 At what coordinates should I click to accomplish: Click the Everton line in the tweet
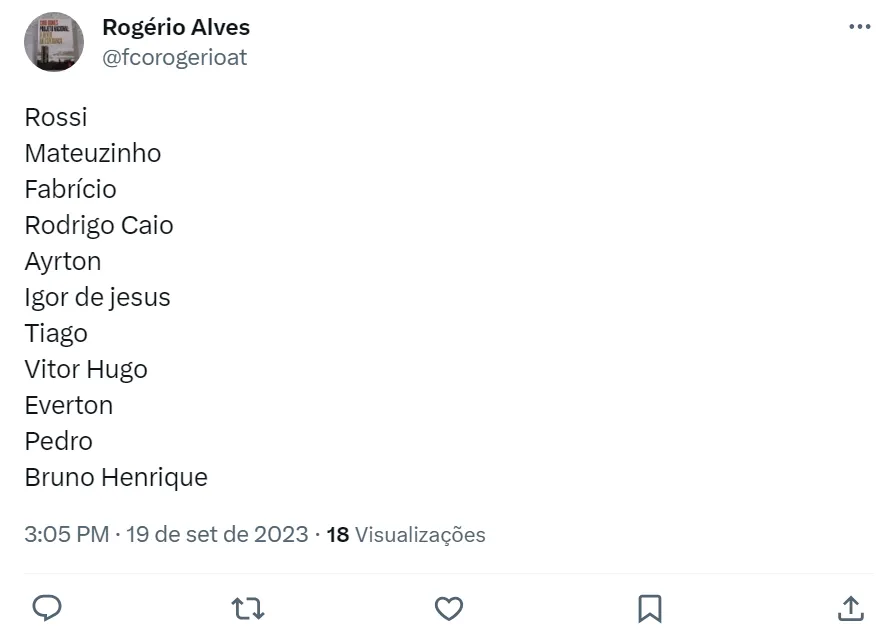[x=69, y=406]
